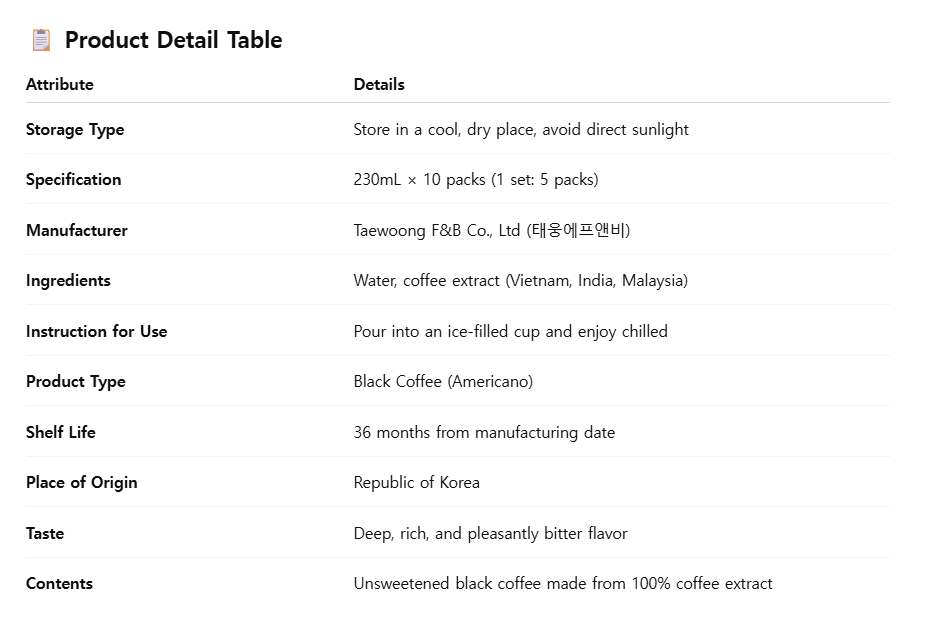Click the water, coffee extract ingredients text
This screenshot has height=633, width=928.
click(521, 281)
